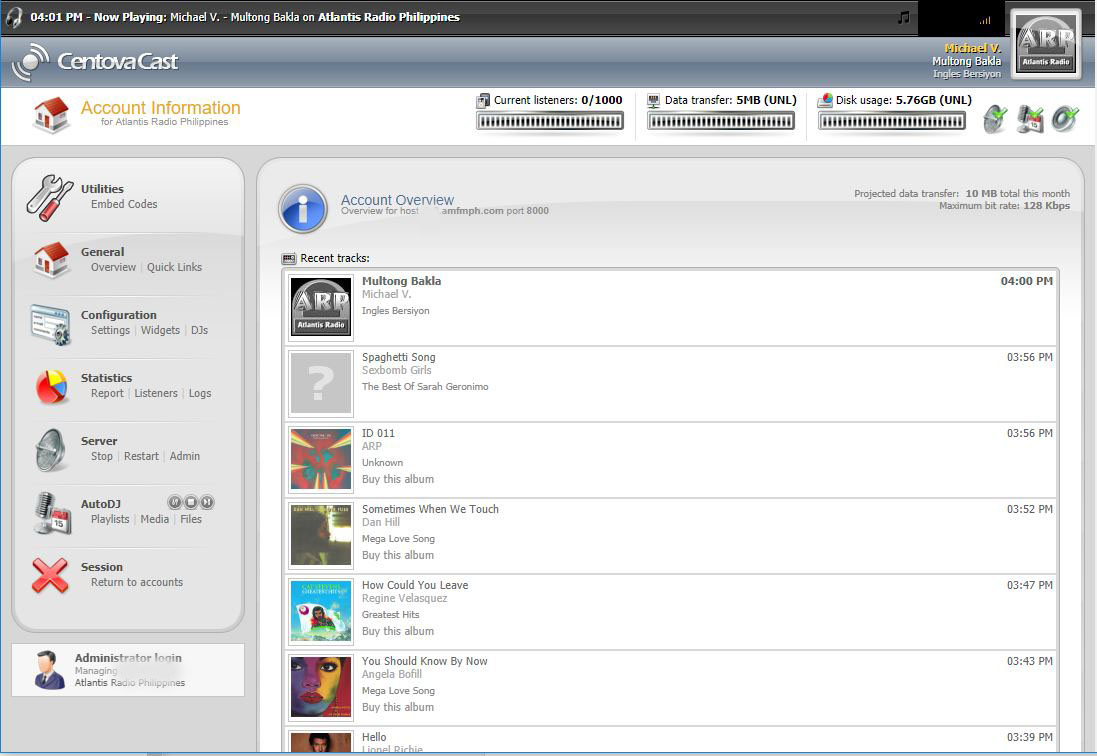Screen dimensions: 1097x756
Task: Click the Multong Bakla track cover art
Action: (x=321, y=307)
